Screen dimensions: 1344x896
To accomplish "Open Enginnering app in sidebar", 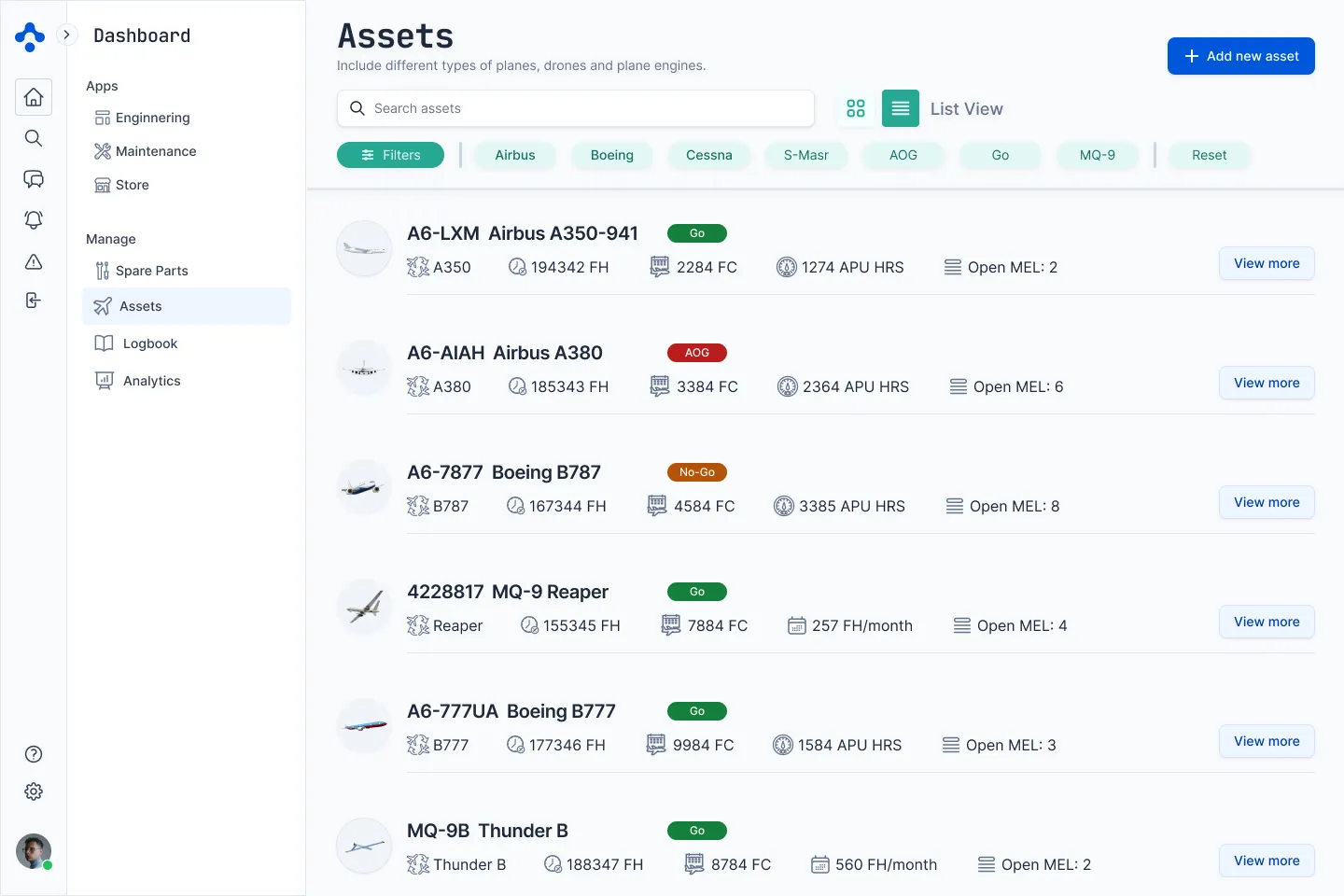I will (x=142, y=118).
